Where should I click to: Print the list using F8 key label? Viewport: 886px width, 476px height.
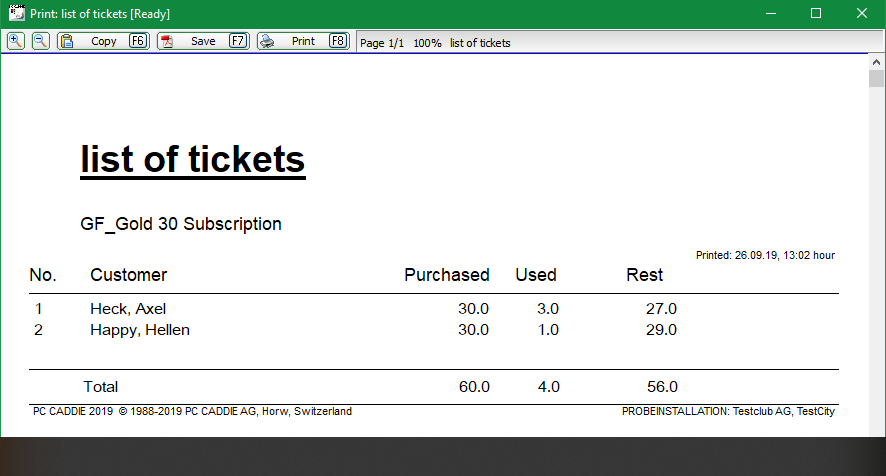[x=338, y=41]
